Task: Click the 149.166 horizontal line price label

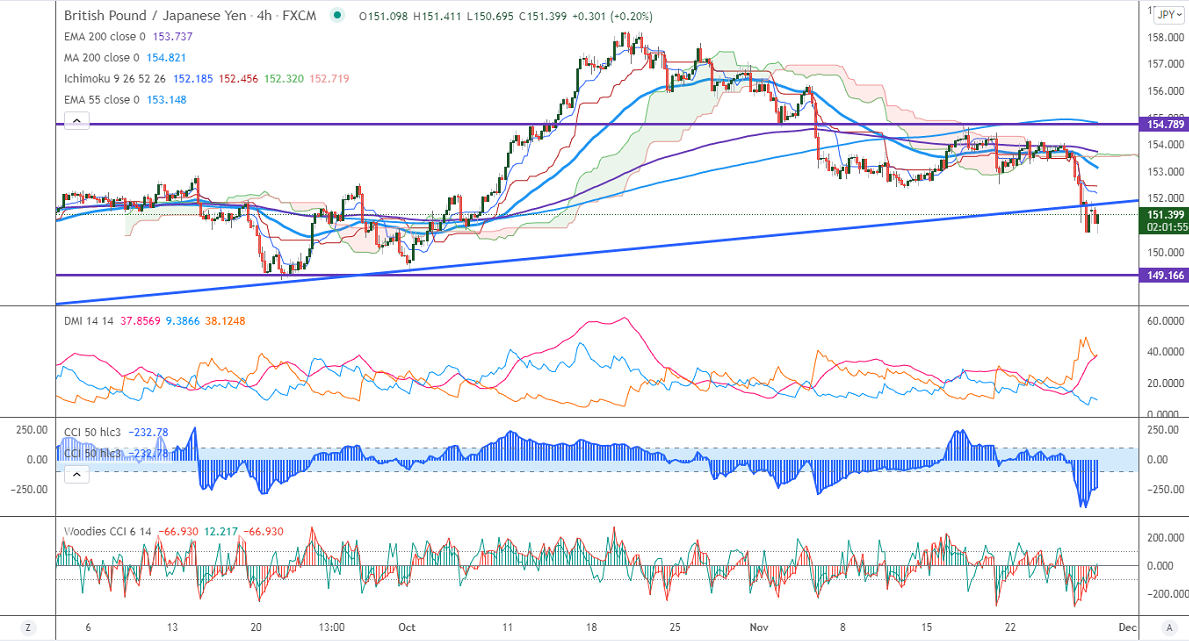Action: click(1164, 275)
